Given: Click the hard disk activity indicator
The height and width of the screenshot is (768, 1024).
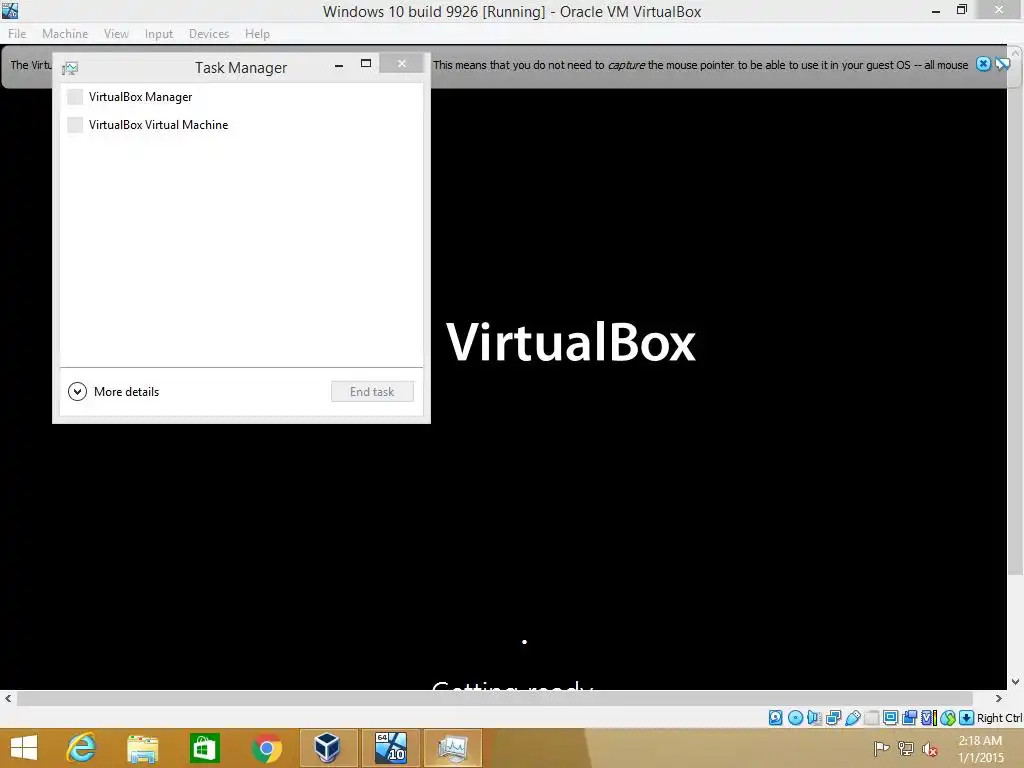Looking at the screenshot, I should pos(775,718).
